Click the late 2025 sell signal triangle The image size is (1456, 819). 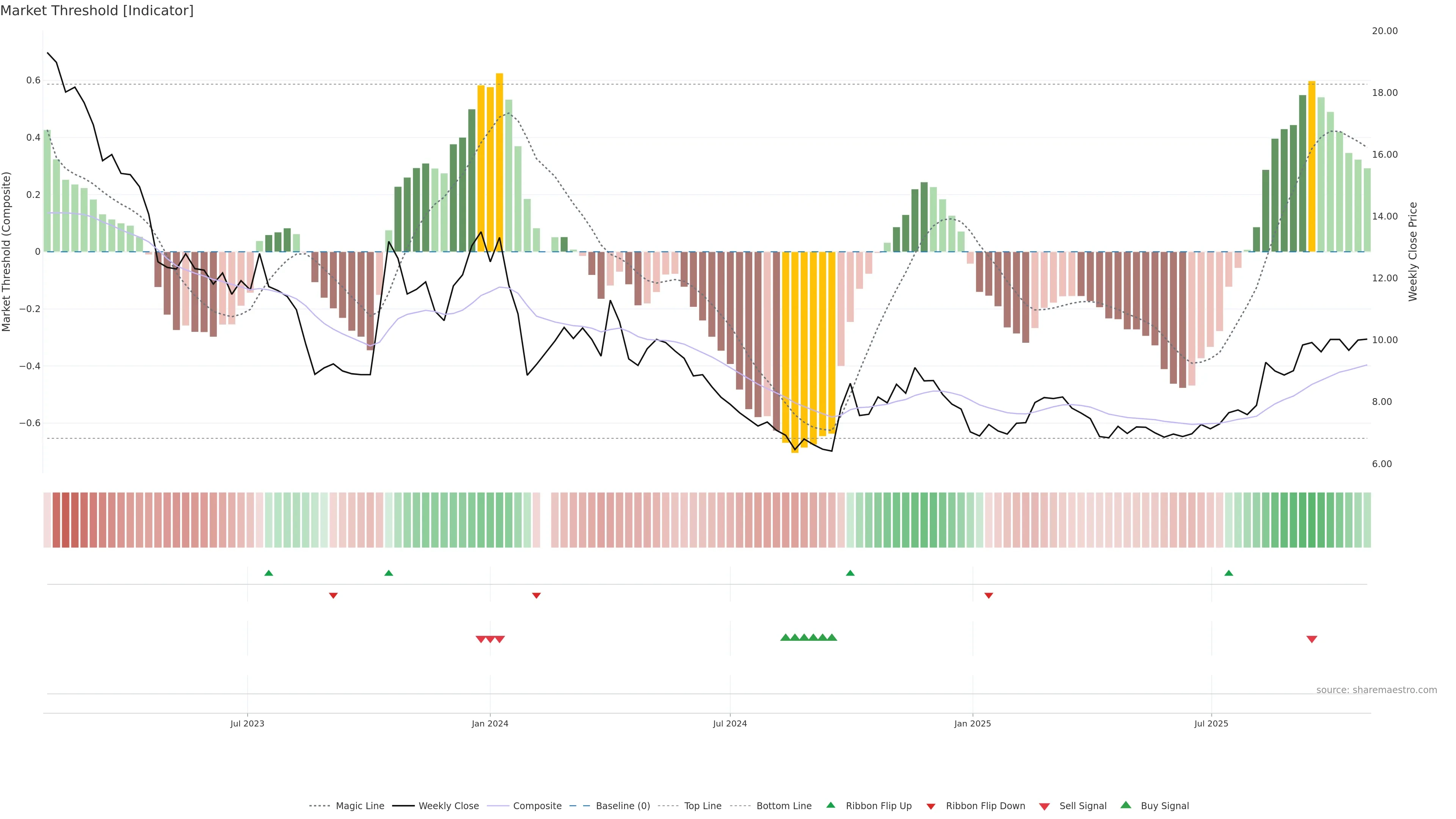coord(1311,639)
